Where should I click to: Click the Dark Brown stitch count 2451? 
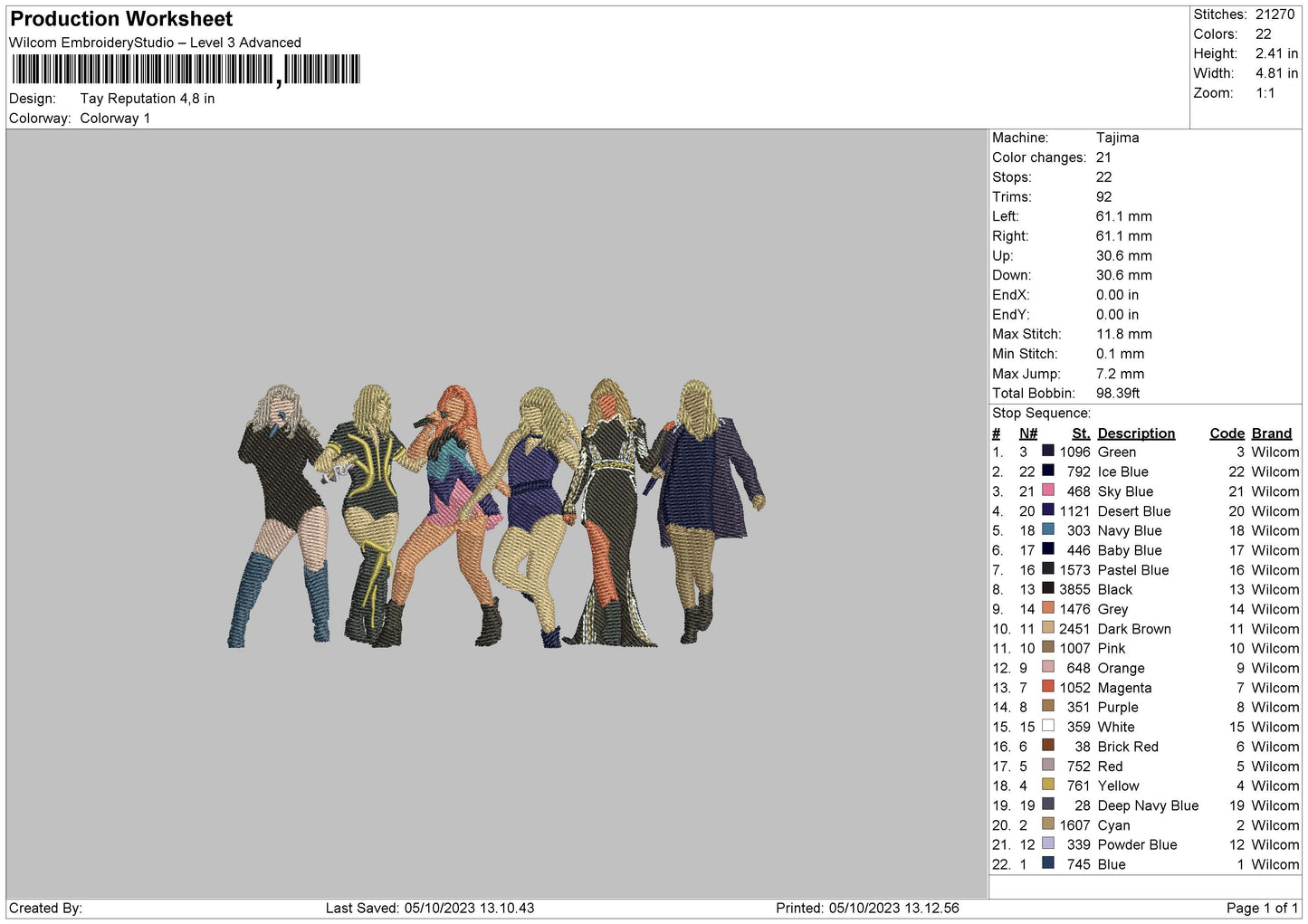click(1074, 629)
